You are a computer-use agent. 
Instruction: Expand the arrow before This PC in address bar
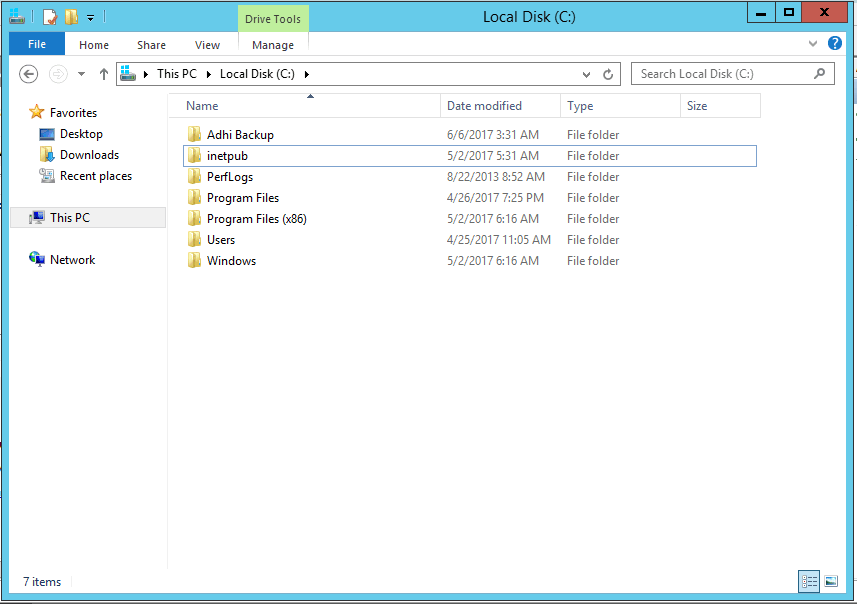[146, 74]
